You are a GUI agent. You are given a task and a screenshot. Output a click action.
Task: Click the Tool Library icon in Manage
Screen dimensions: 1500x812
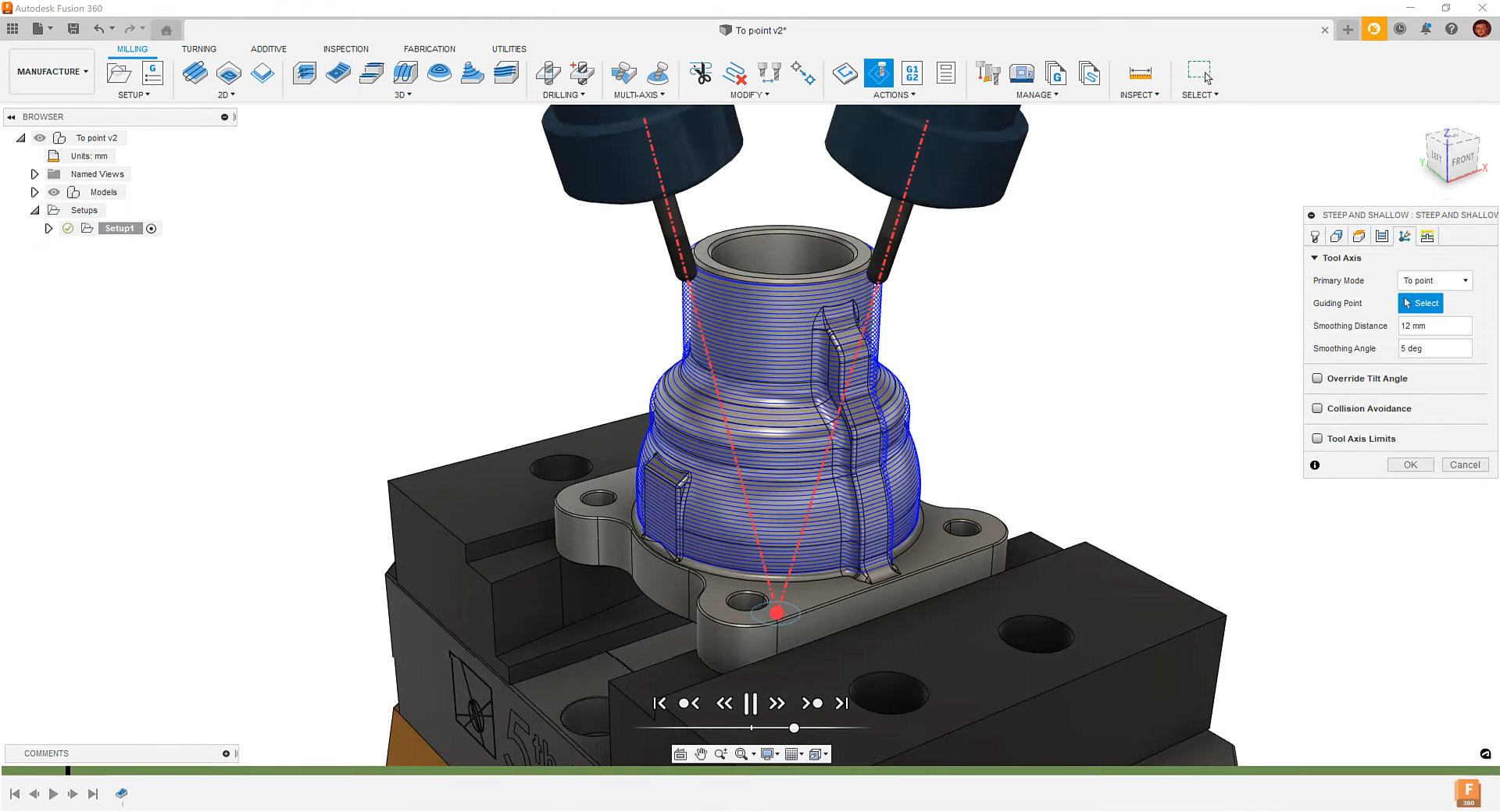click(x=987, y=73)
